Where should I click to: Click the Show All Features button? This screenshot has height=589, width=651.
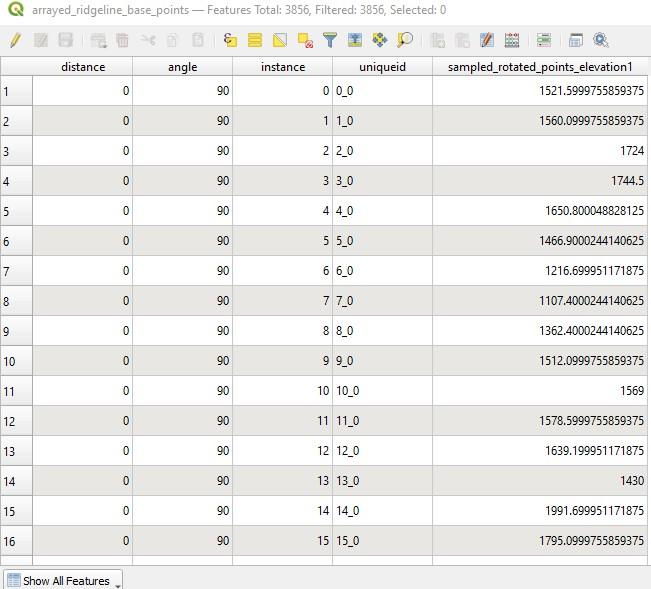click(63, 580)
